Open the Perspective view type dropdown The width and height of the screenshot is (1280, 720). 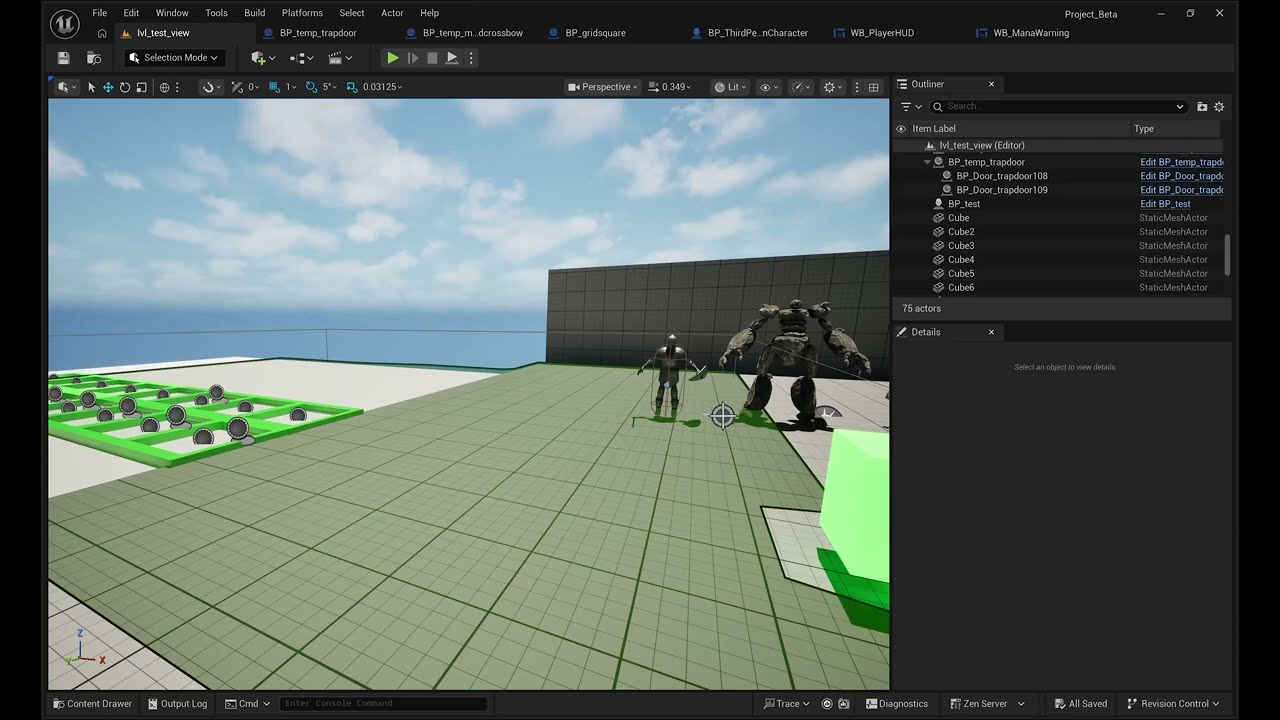pos(603,87)
